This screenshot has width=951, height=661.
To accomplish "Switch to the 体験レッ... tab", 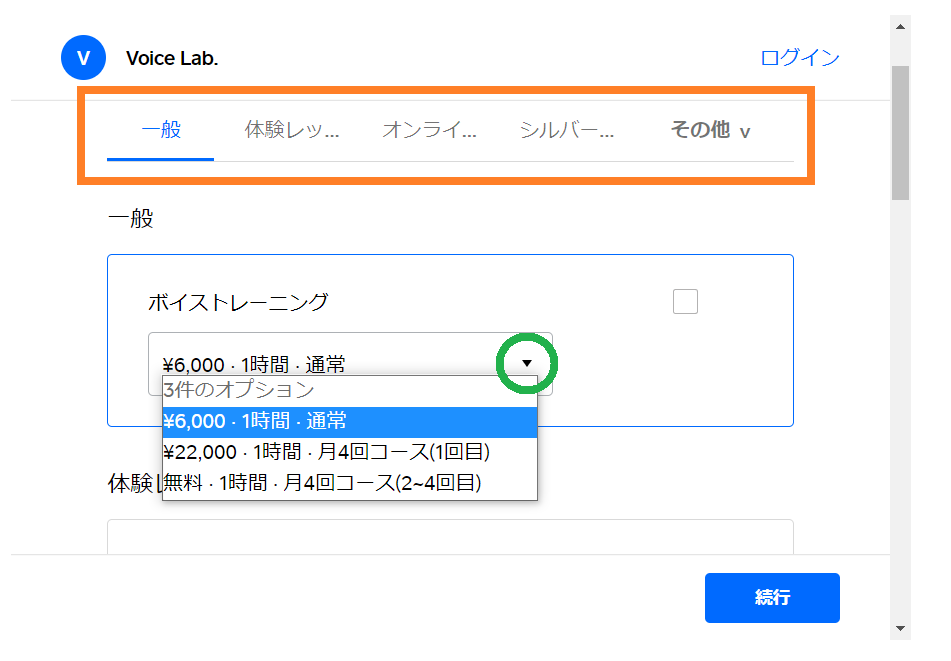I will pos(292,130).
